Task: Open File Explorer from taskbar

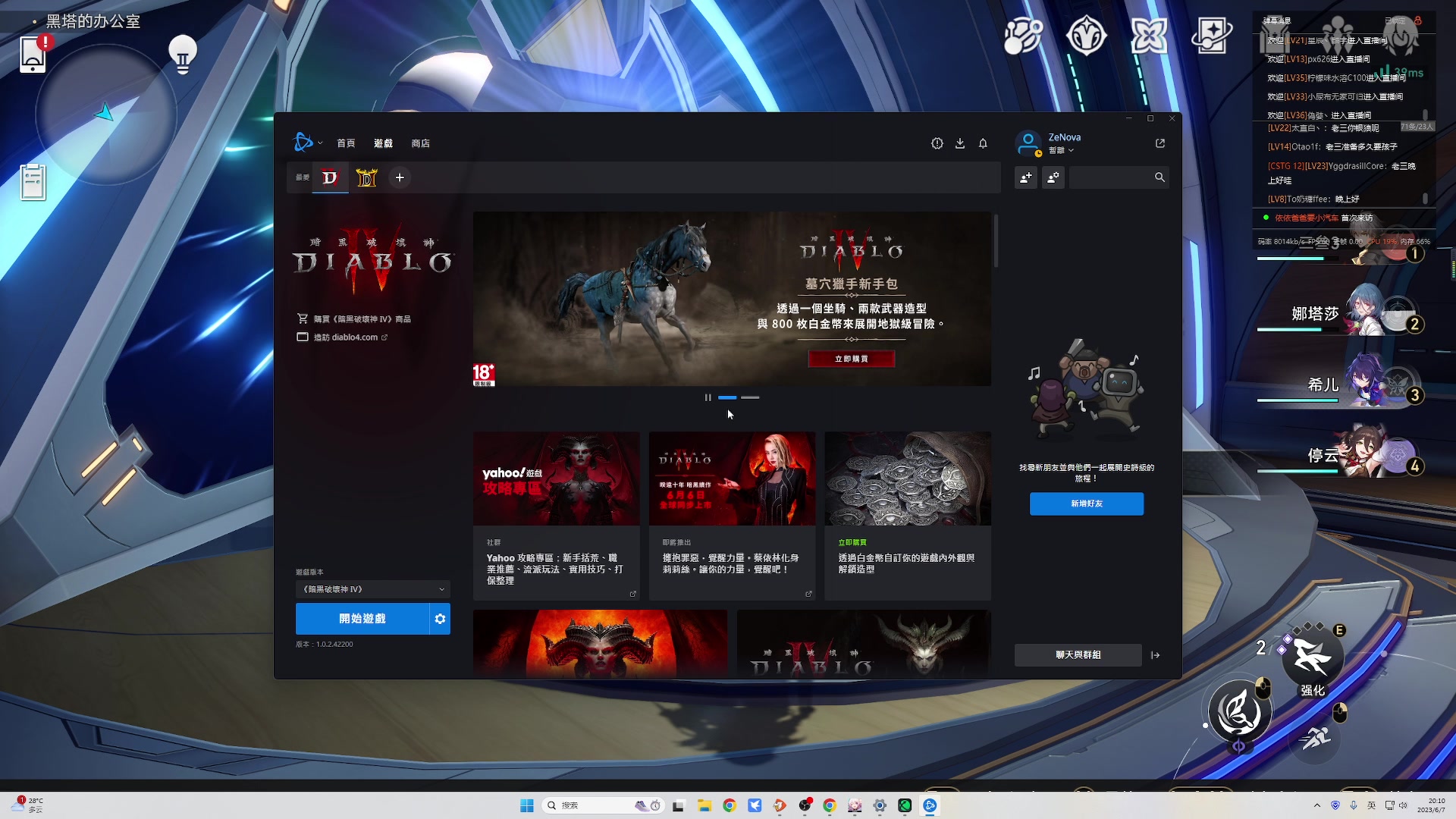Action: click(x=704, y=805)
